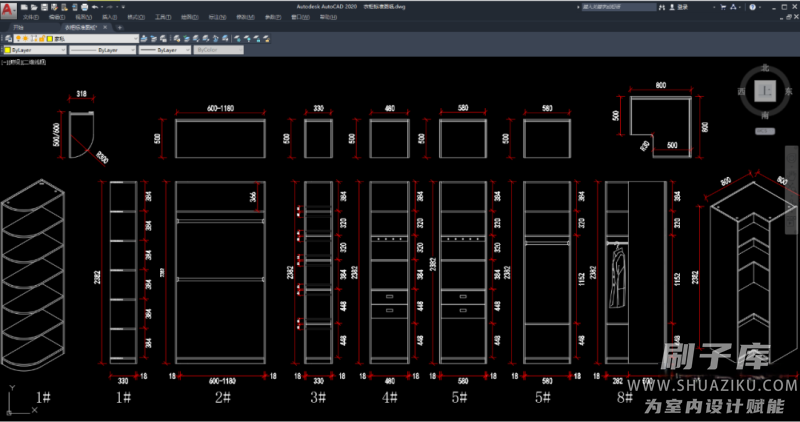Open the Layer Properties manager icon

(x=7, y=39)
